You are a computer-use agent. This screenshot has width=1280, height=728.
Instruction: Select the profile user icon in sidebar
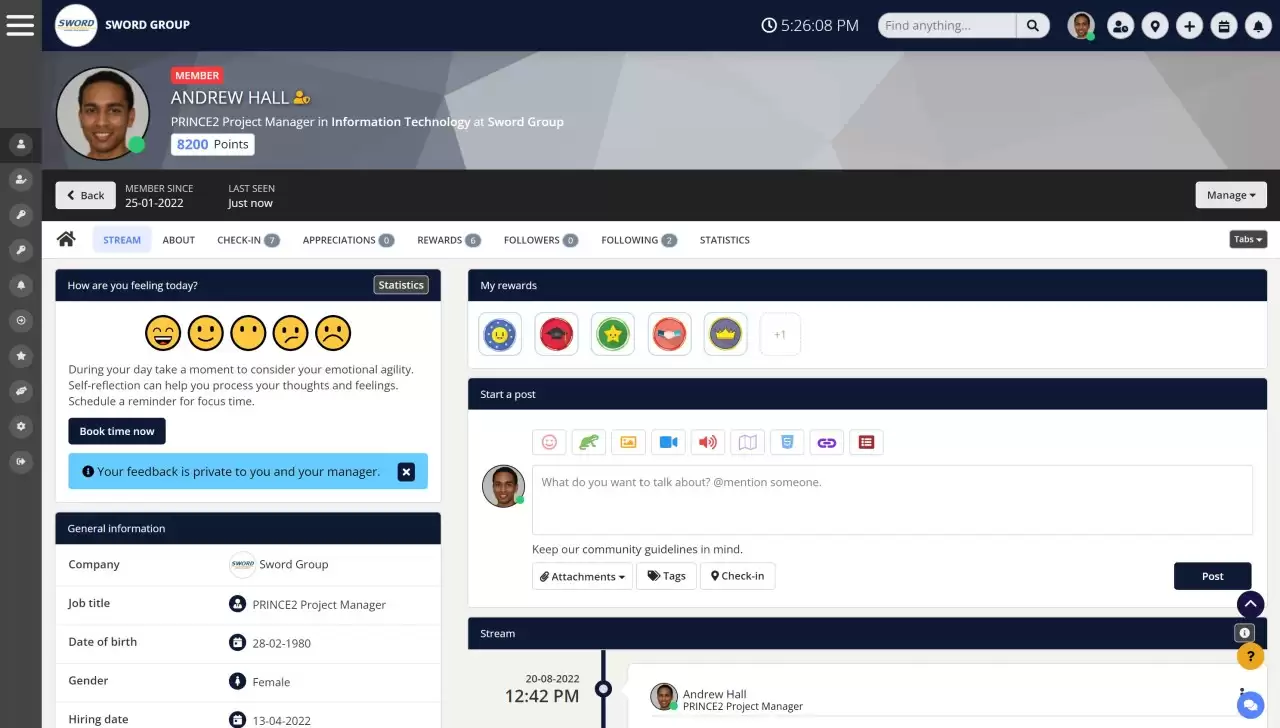[x=20, y=144]
